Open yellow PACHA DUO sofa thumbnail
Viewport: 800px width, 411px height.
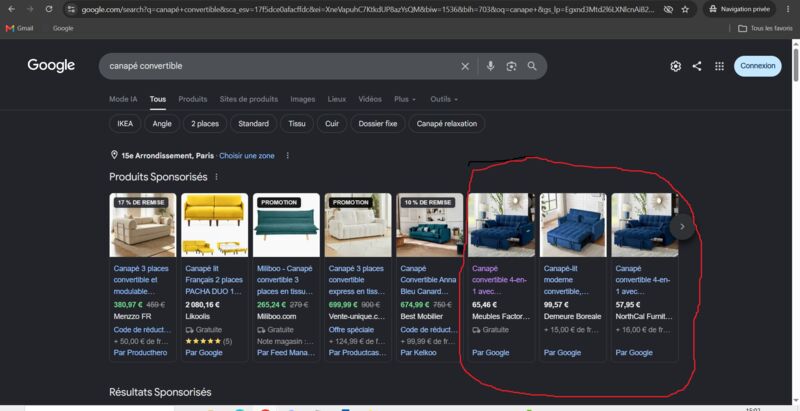tap(215, 225)
